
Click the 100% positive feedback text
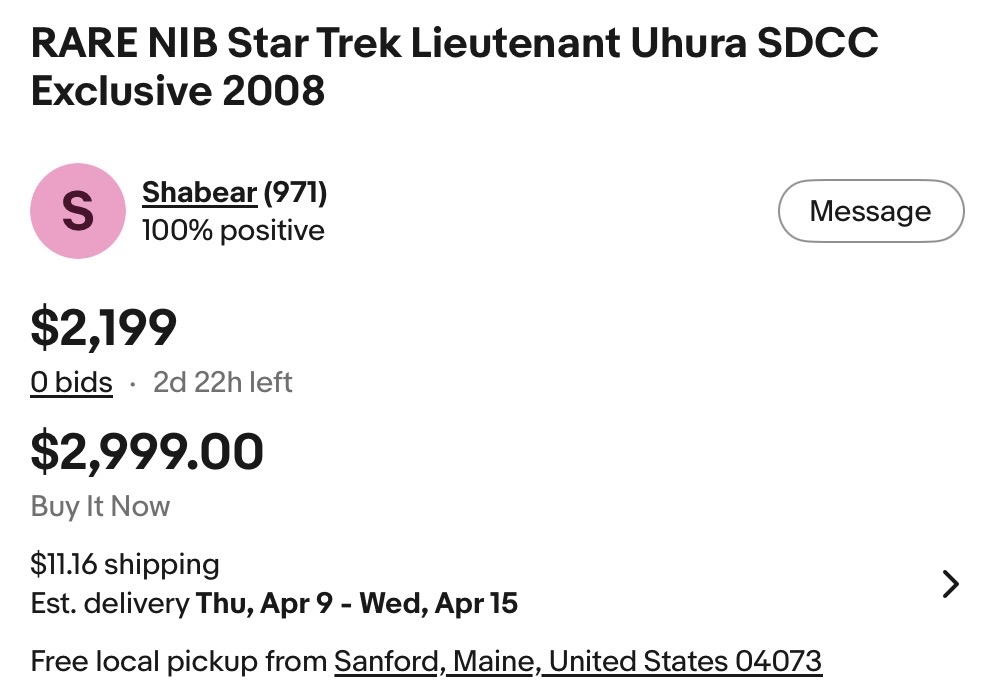[x=233, y=231]
